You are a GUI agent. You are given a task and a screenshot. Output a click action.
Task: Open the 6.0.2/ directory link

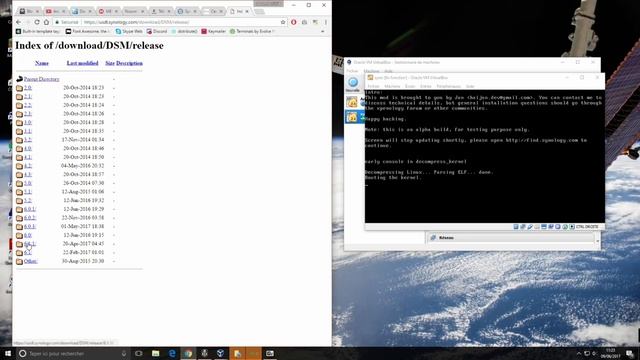coord(30,218)
